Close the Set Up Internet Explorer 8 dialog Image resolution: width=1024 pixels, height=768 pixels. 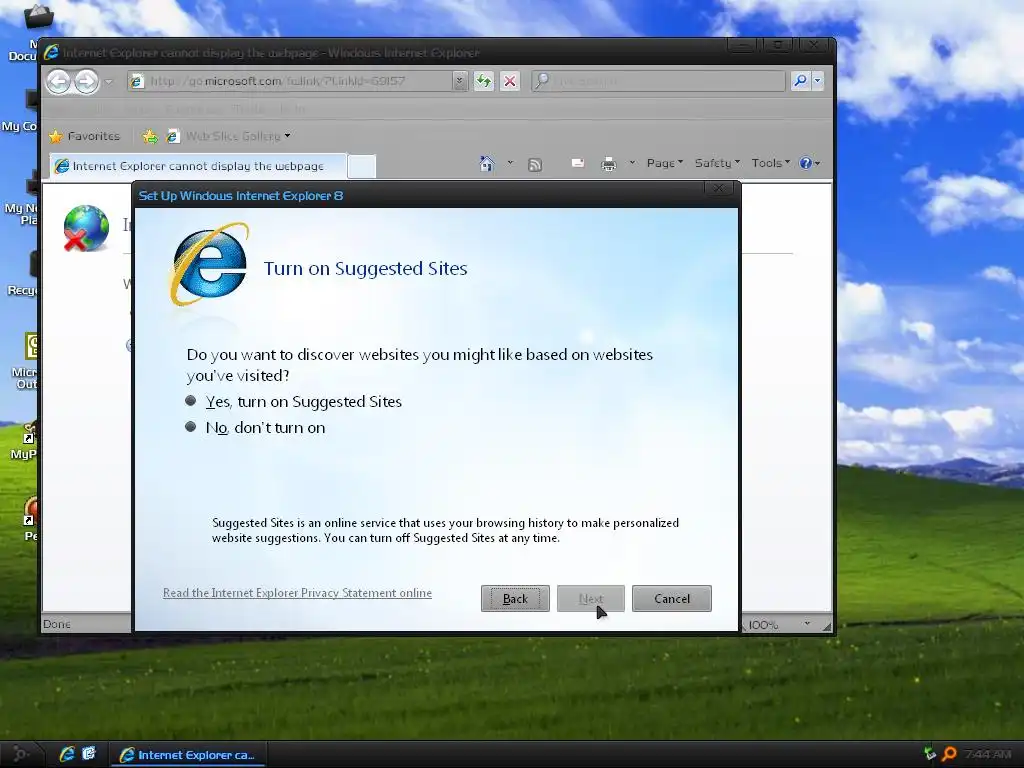coord(718,188)
